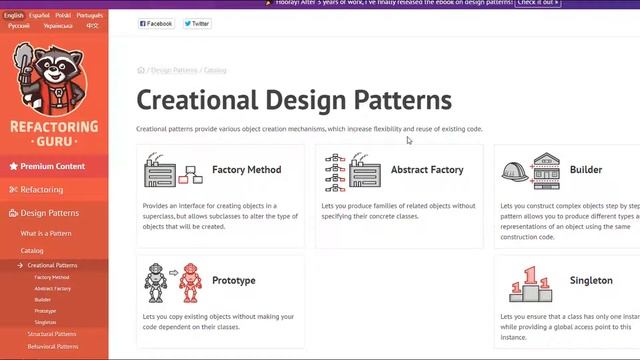This screenshot has width=640, height=360.
Task: Switch language to Chinese
Action: [92, 26]
